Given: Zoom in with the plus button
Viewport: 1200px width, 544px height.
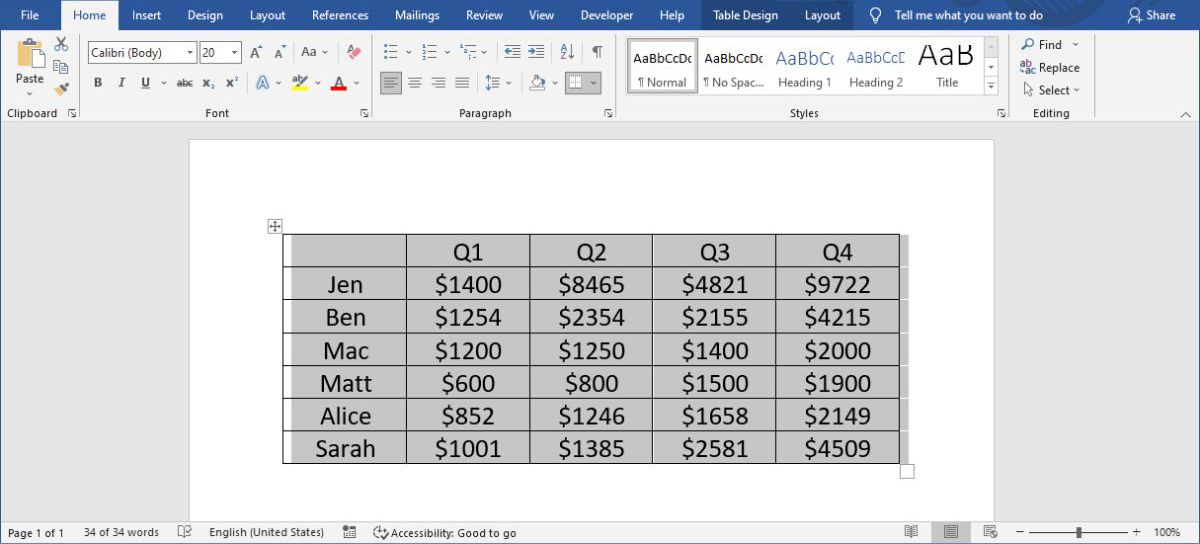Looking at the screenshot, I should point(1136,532).
